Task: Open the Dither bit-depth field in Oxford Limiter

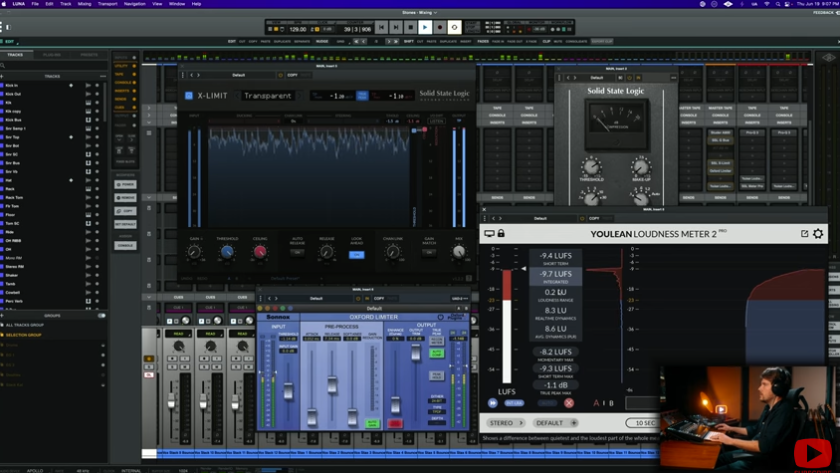Action: click(437, 401)
